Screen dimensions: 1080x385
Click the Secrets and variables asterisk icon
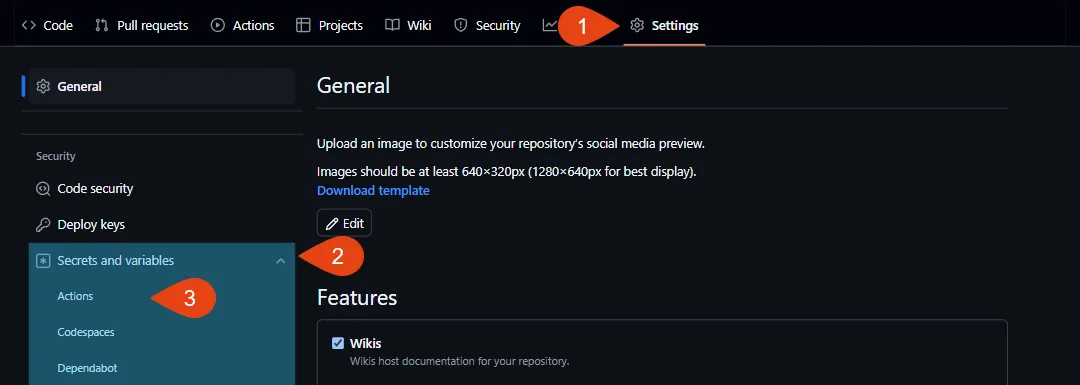point(43,260)
